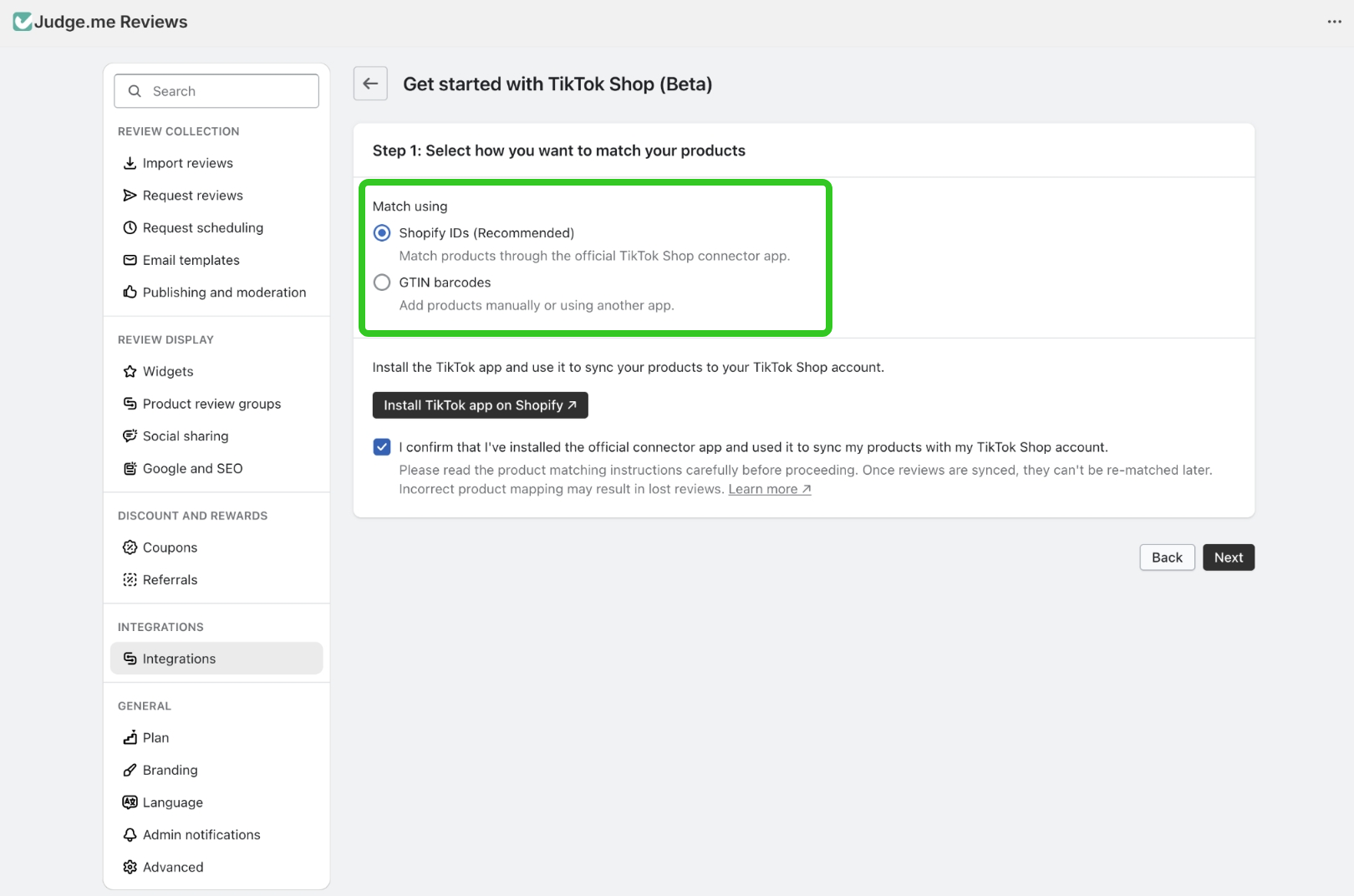This screenshot has width=1354, height=896.
Task: Click the Admin notifications bell icon
Action: click(x=130, y=835)
